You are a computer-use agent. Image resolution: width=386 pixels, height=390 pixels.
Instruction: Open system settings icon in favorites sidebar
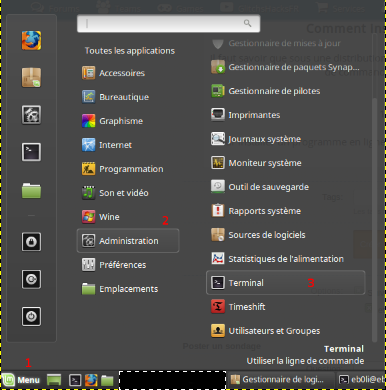(x=31, y=115)
